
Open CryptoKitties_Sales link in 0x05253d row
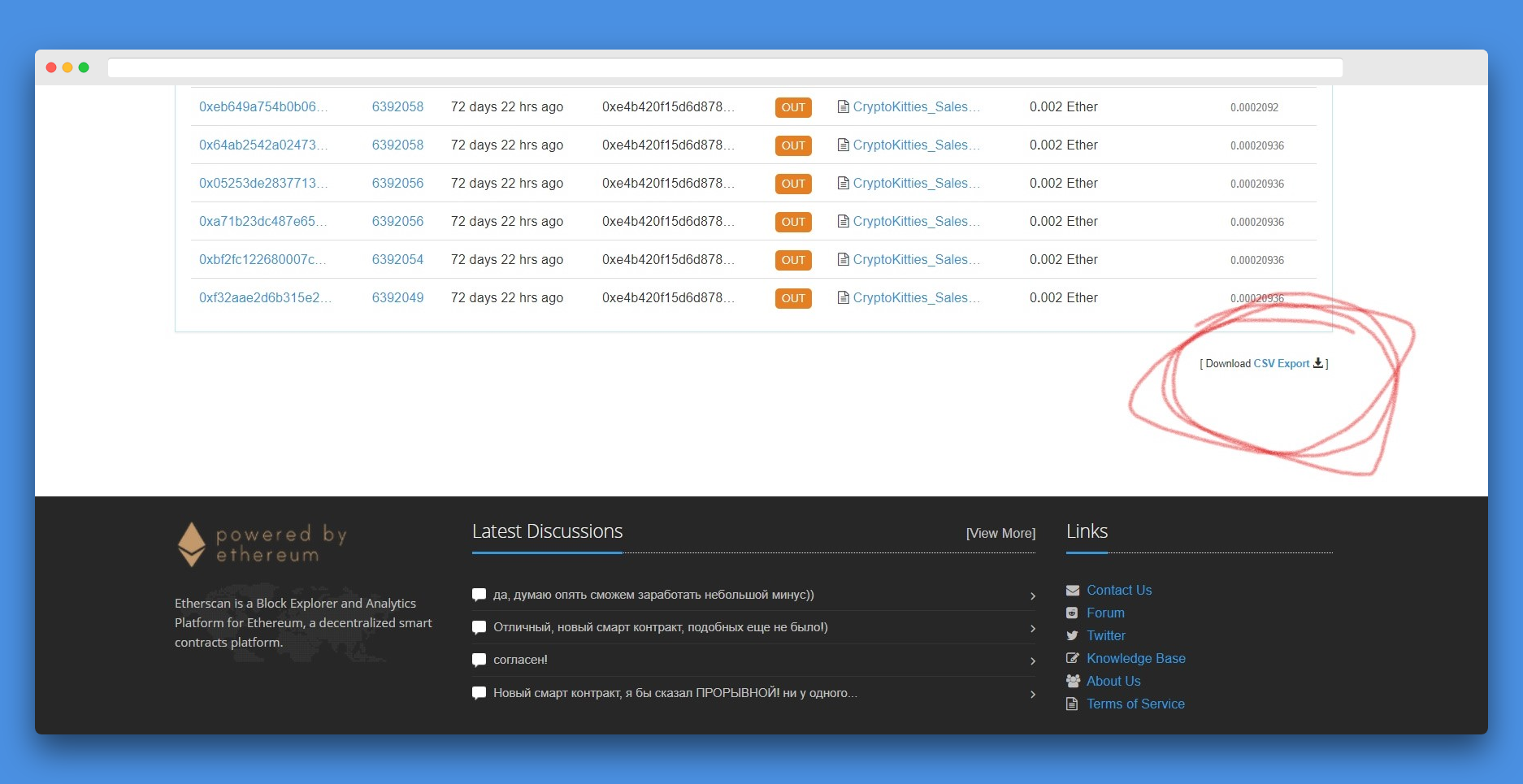(x=917, y=183)
